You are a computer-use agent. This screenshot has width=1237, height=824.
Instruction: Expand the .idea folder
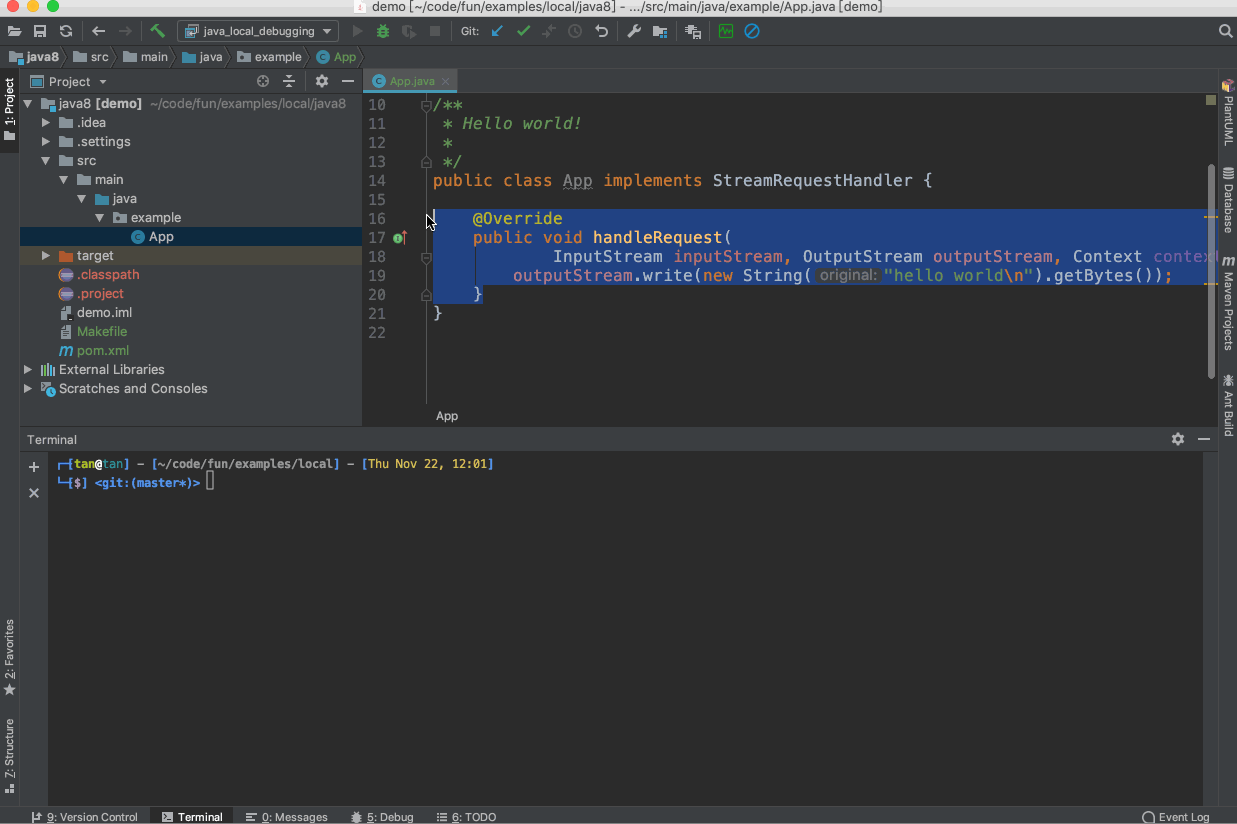coord(46,123)
